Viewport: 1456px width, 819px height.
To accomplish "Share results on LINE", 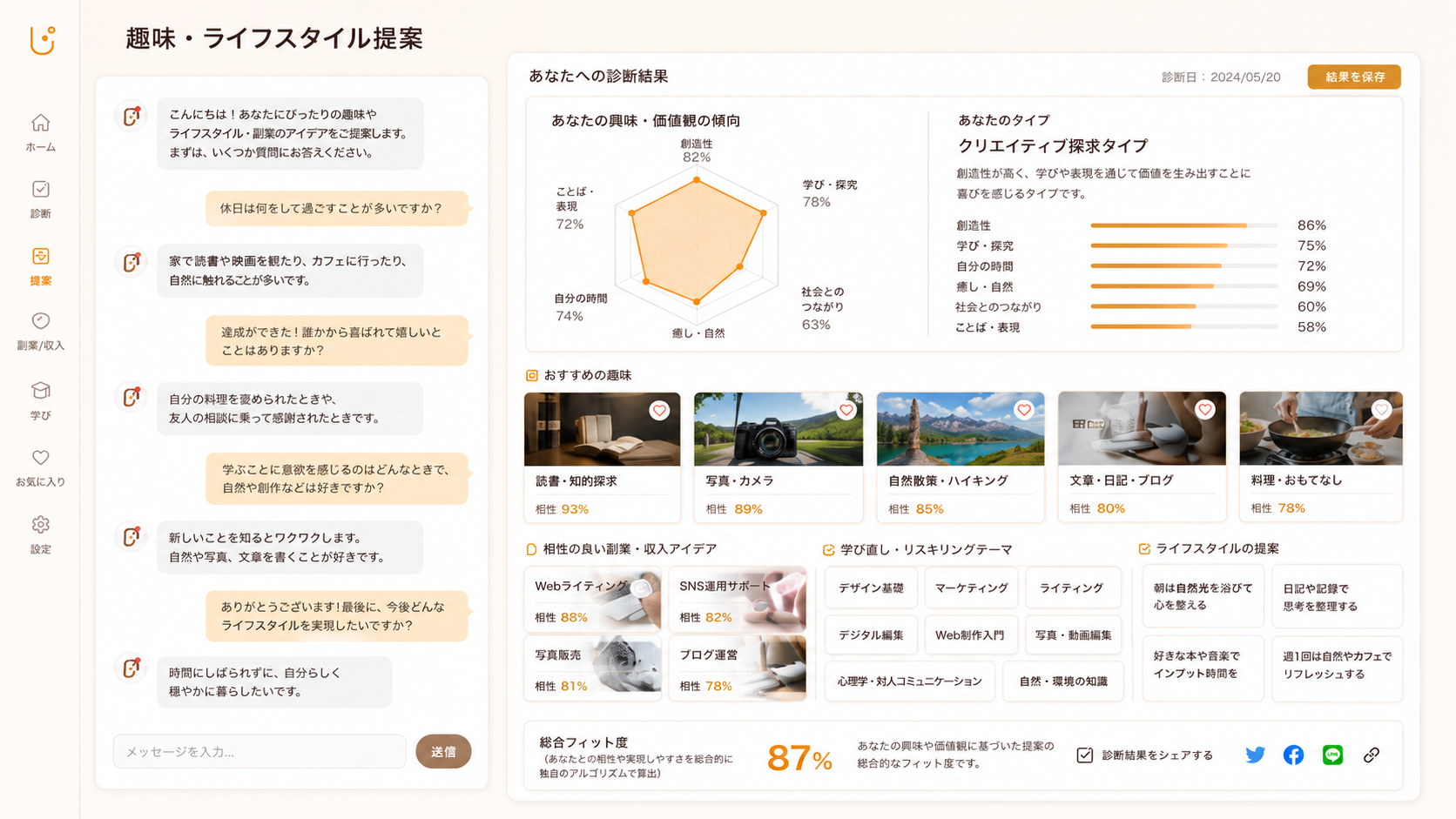I will 1332,755.
